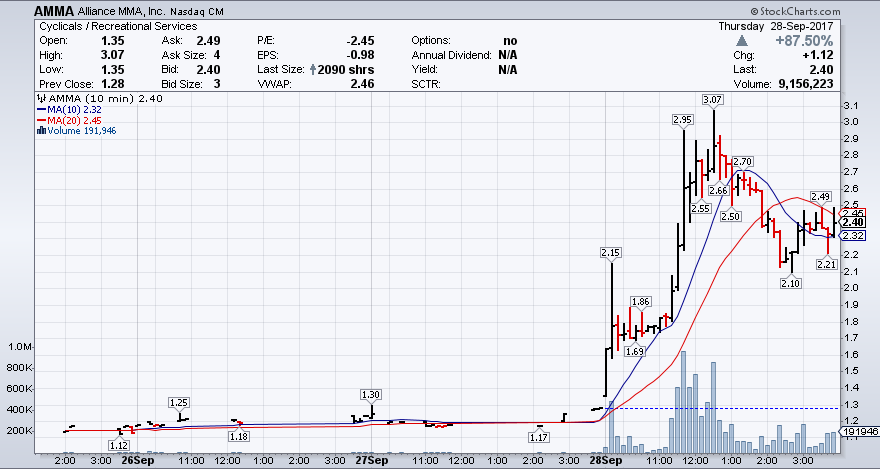Screen dimensions: 880x469
Task: Click the Volume histogram legend icon
Action: (x=40, y=131)
